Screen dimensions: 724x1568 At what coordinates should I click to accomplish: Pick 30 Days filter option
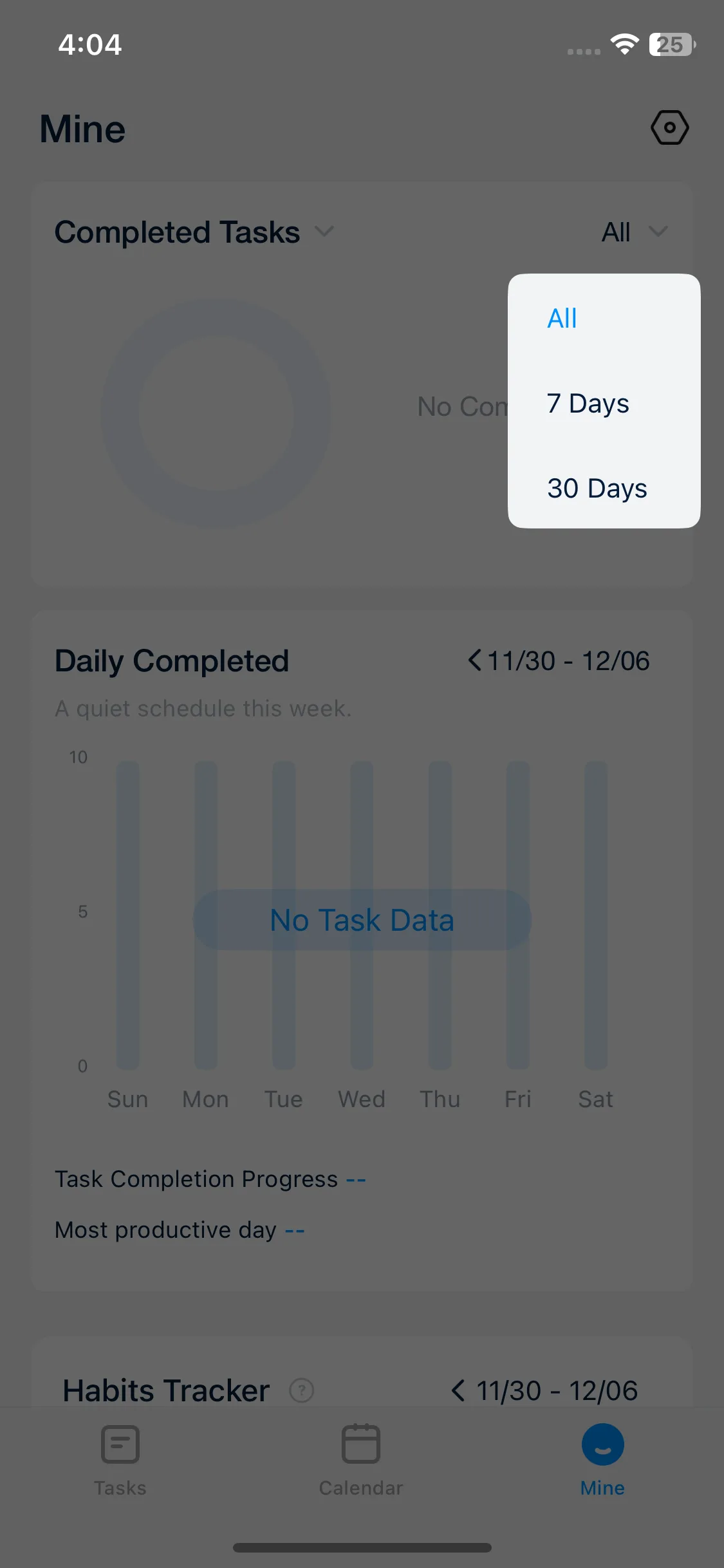tap(597, 489)
